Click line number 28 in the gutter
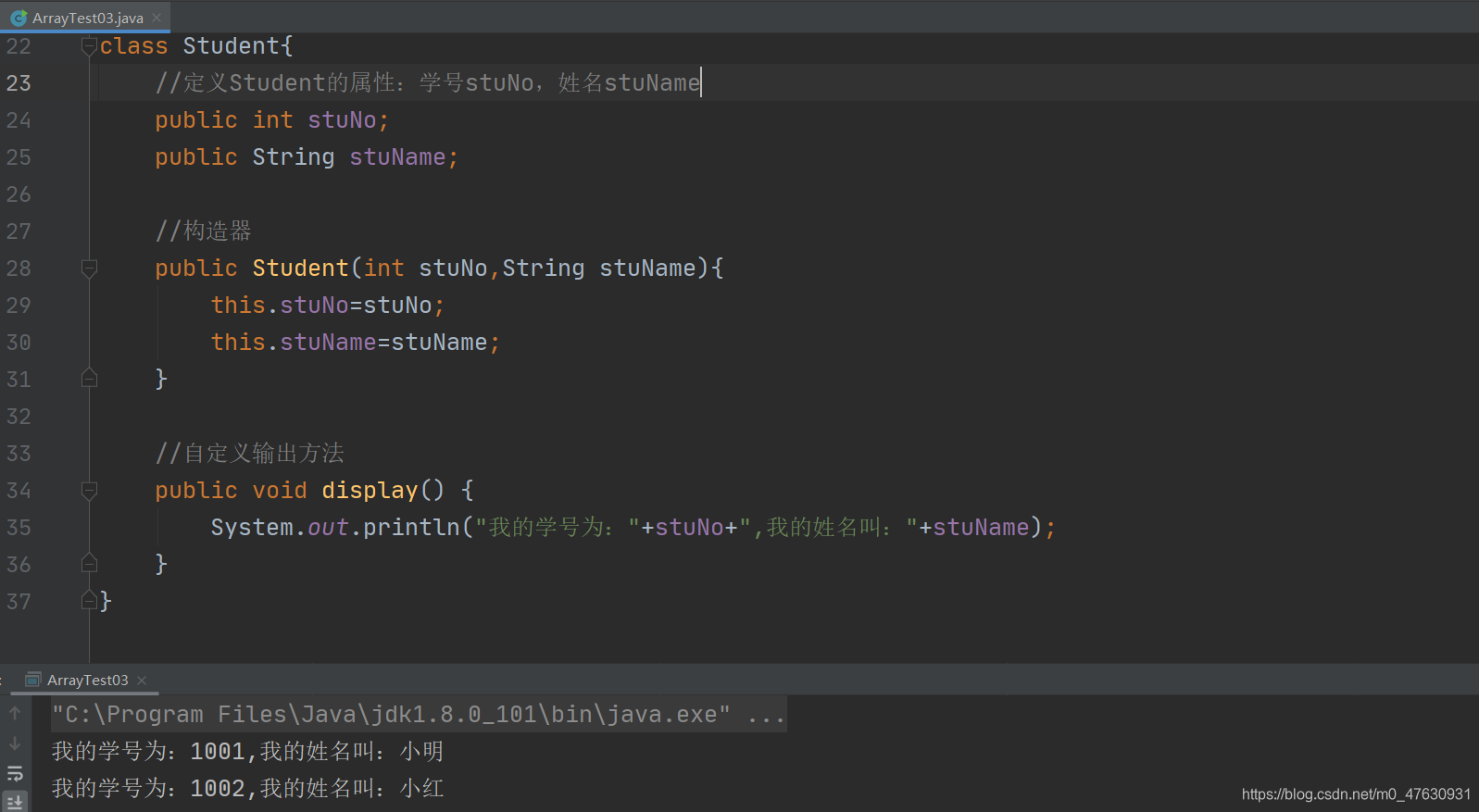Screen dimensions: 1479x812 19,269
